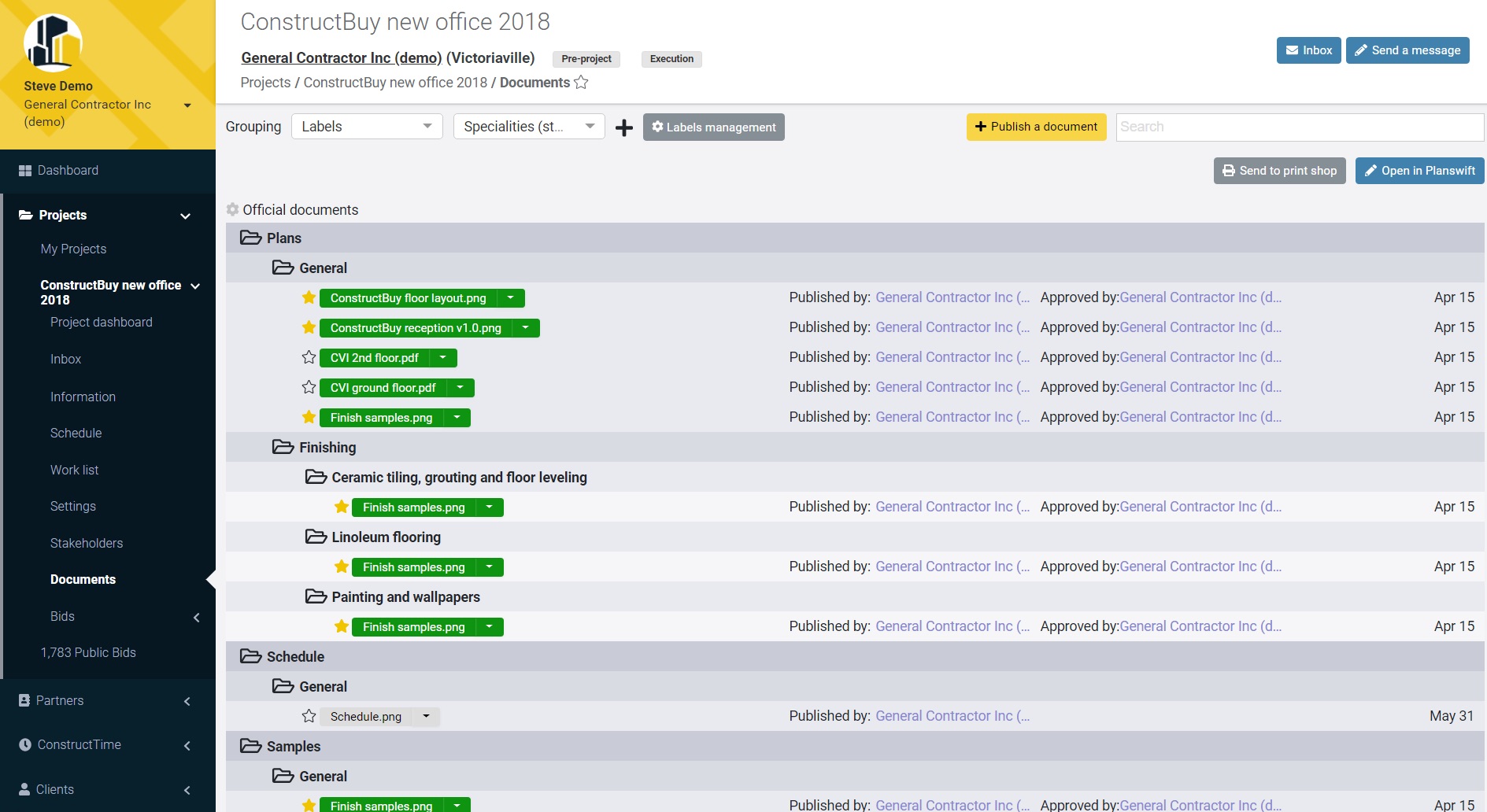This screenshot has height=812, width=1487.
Task: Open Stakeholders in sidebar
Action: 87,544
